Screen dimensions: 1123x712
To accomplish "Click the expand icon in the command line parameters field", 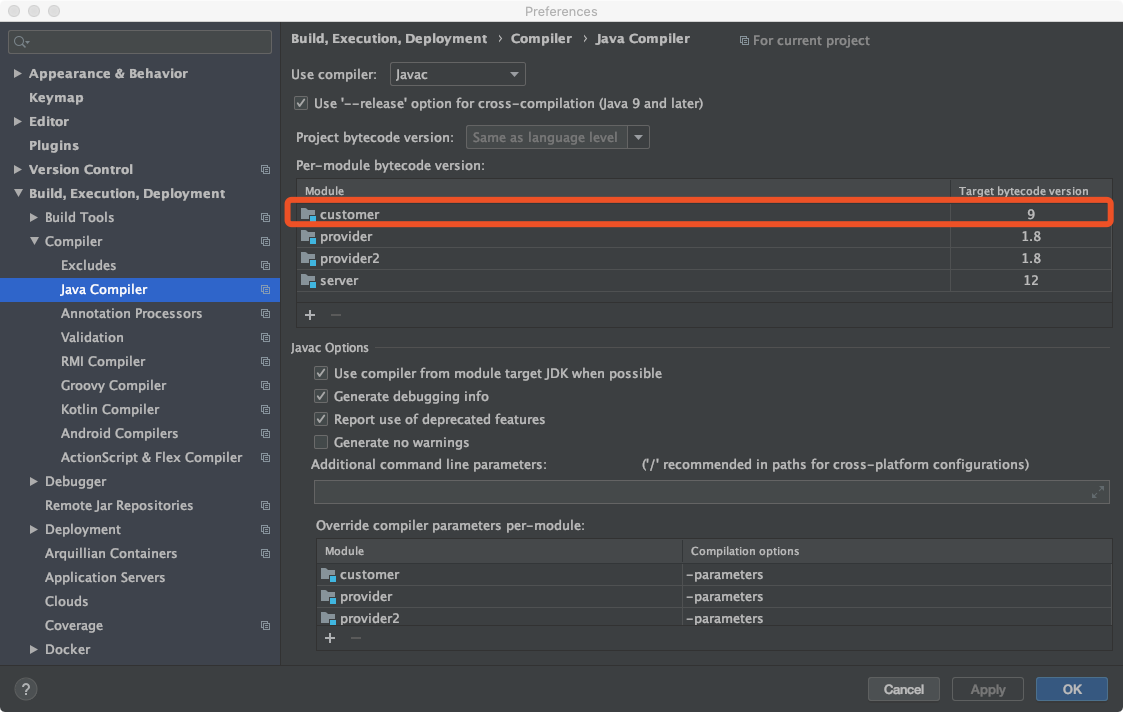I will 1098,491.
